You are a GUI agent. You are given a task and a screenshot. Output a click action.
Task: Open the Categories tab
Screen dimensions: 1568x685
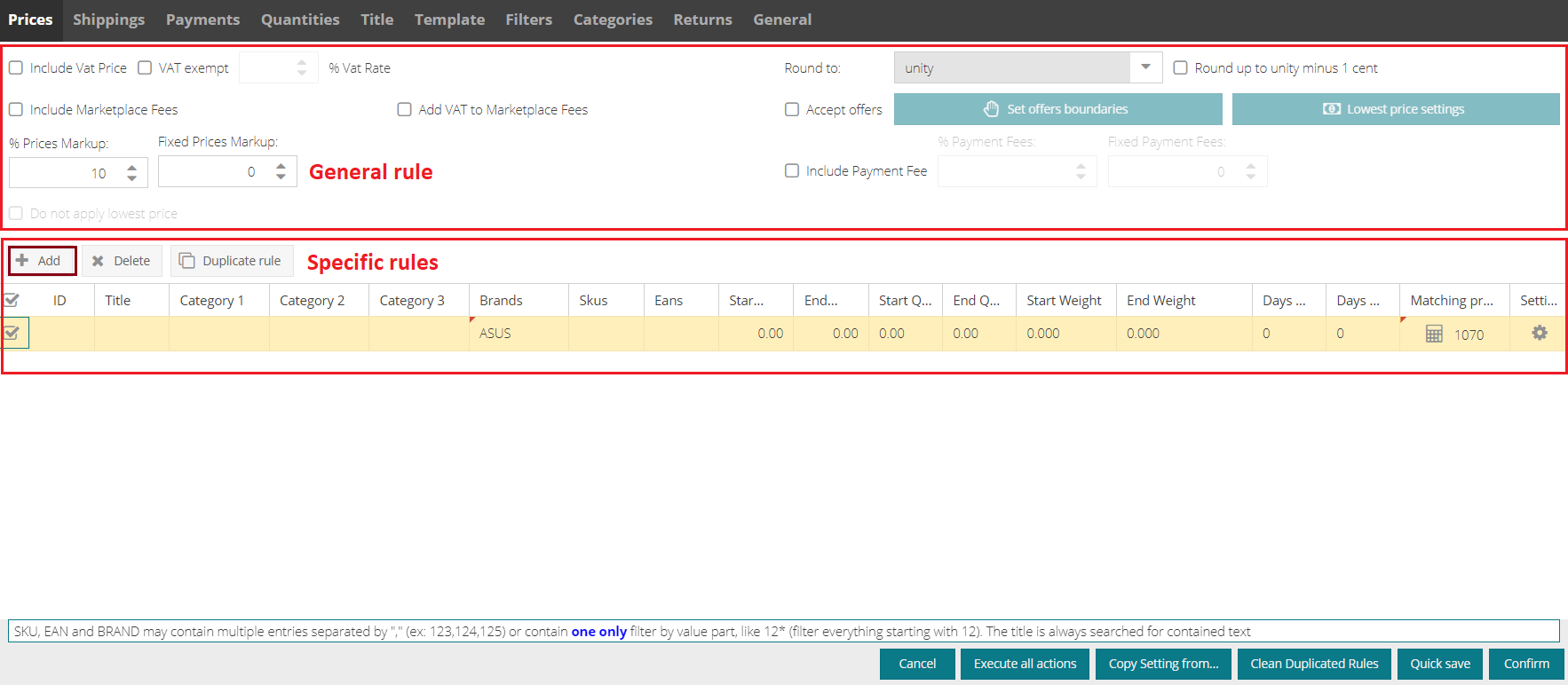click(613, 20)
